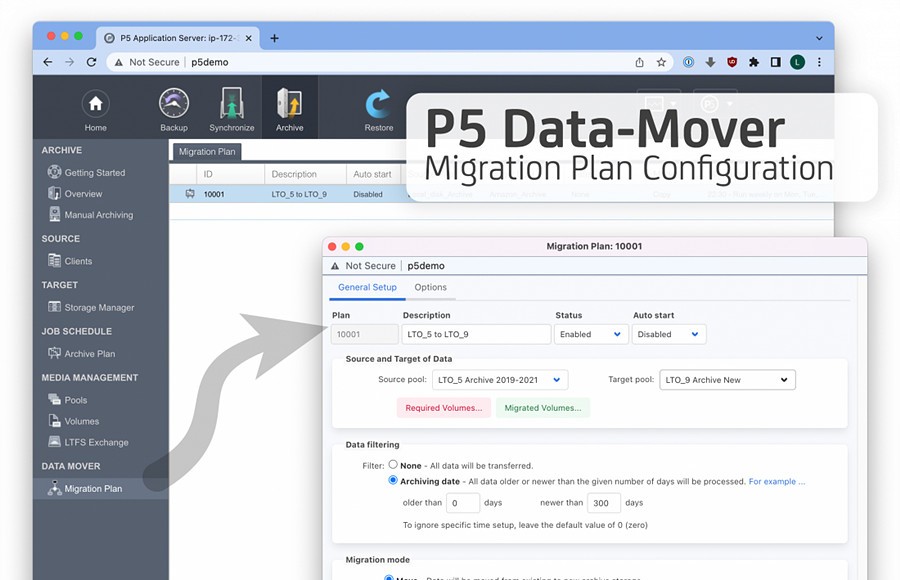Select the None filter radio button
This screenshot has width=900, height=580.
[393, 465]
